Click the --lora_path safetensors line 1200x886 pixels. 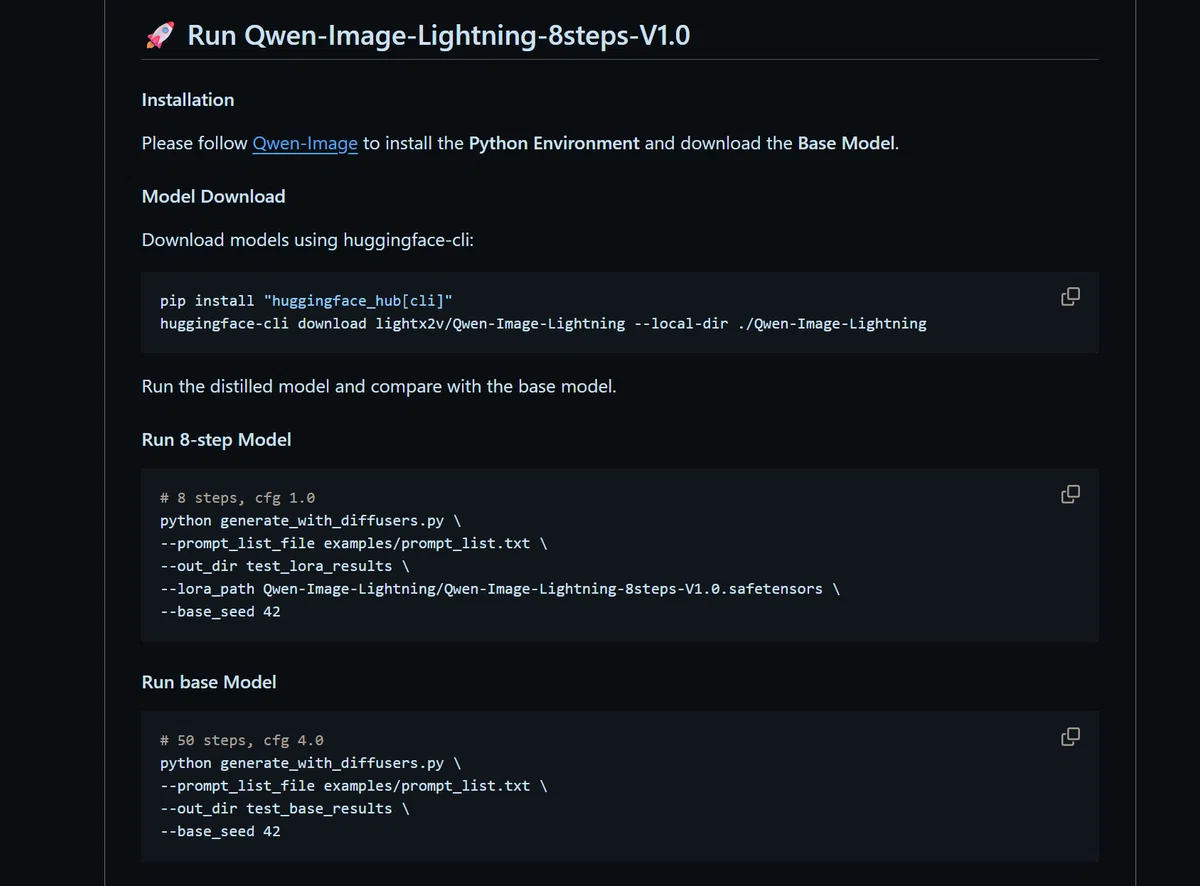pos(499,589)
